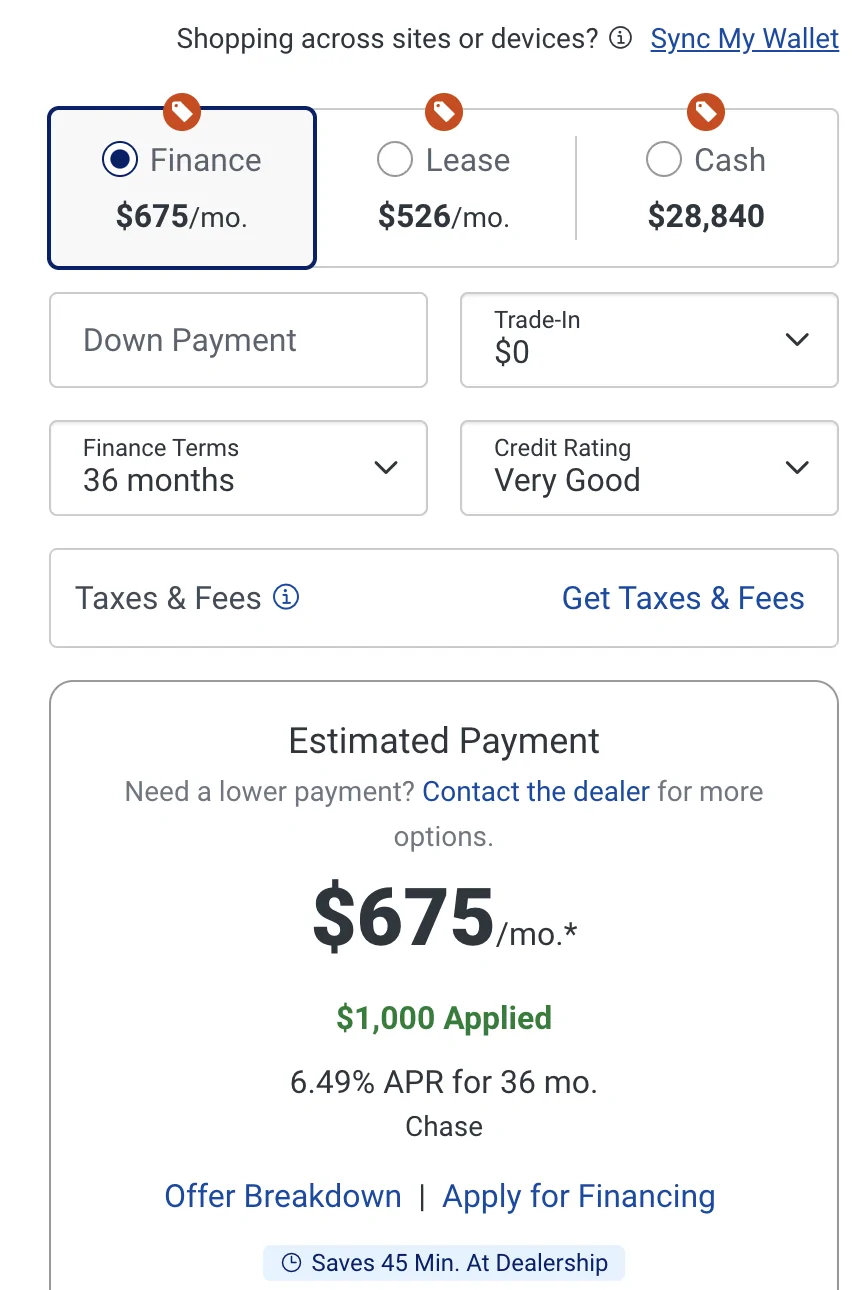Click the offer tag icon above Lease
The image size is (852, 1290).
pyautogui.click(x=444, y=111)
